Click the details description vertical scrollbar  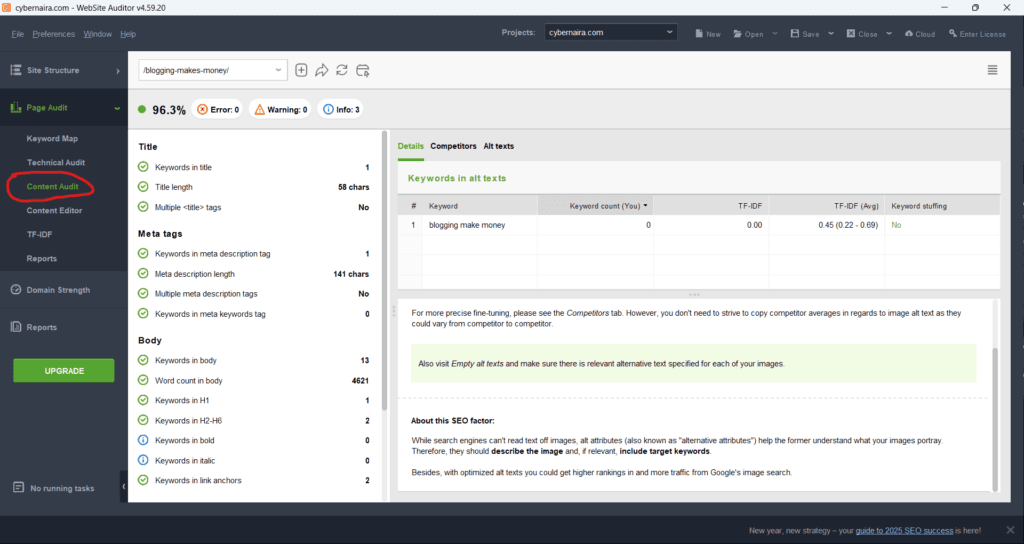(x=995, y=418)
